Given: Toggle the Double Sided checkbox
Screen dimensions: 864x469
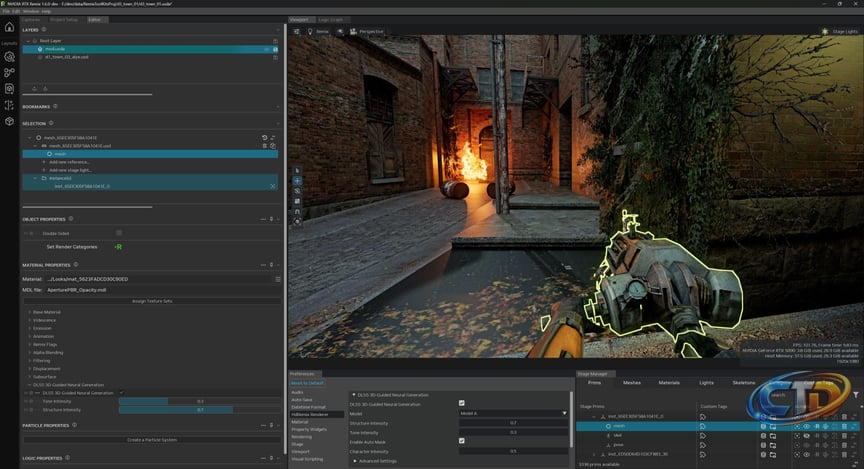Looking at the screenshot, I should pyautogui.click(x=119, y=233).
